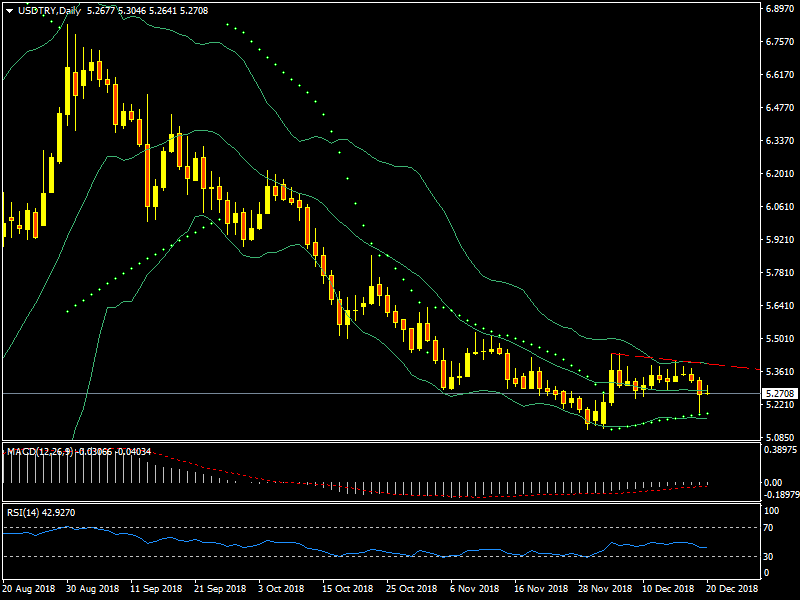Click the MACD 0.00 scale label
Screen dimensions: 800x600
773,483
